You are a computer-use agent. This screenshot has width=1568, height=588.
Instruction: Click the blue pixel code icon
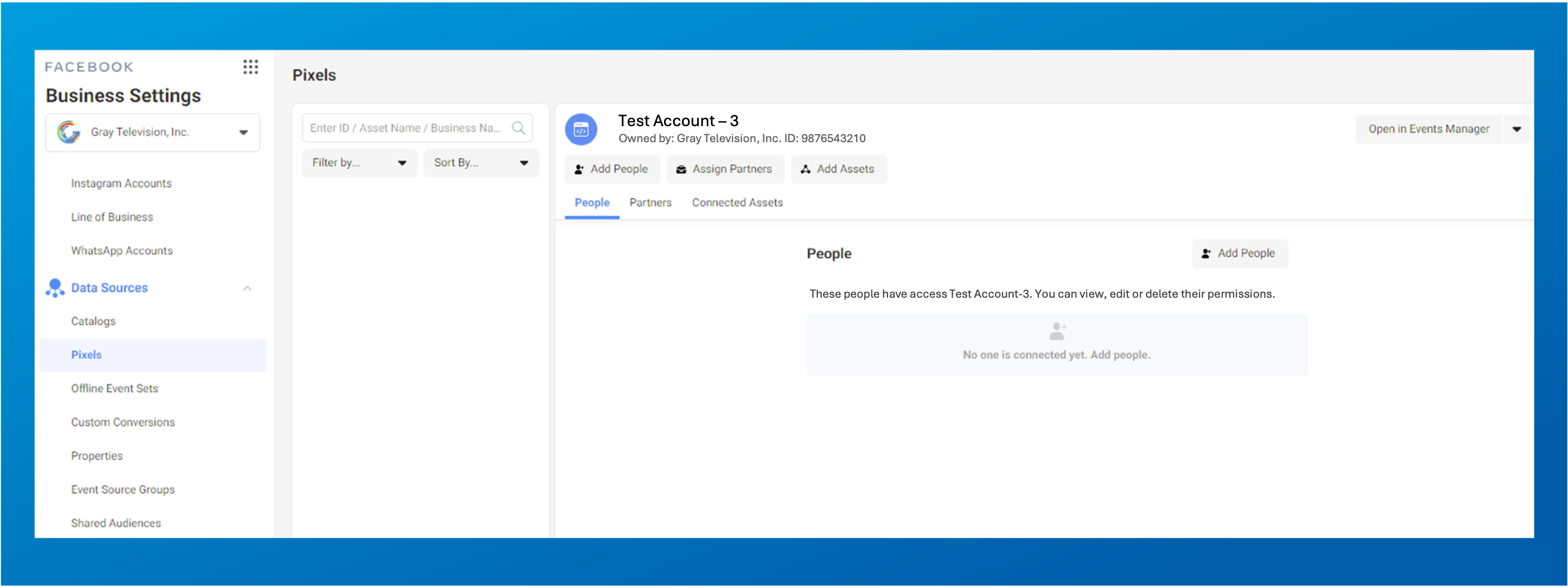click(x=581, y=129)
